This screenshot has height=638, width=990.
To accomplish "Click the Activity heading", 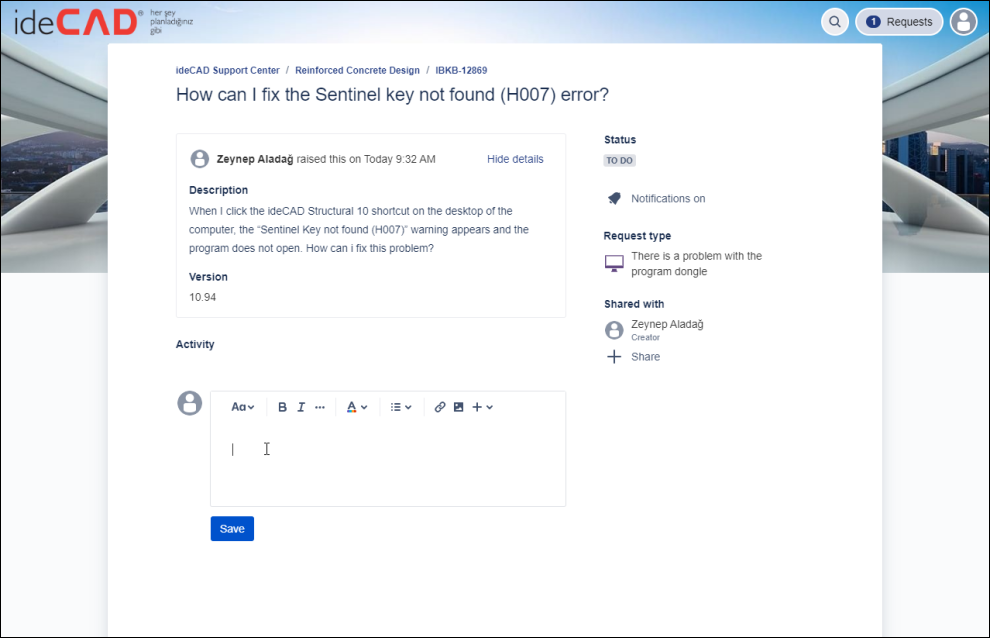I will (195, 344).
